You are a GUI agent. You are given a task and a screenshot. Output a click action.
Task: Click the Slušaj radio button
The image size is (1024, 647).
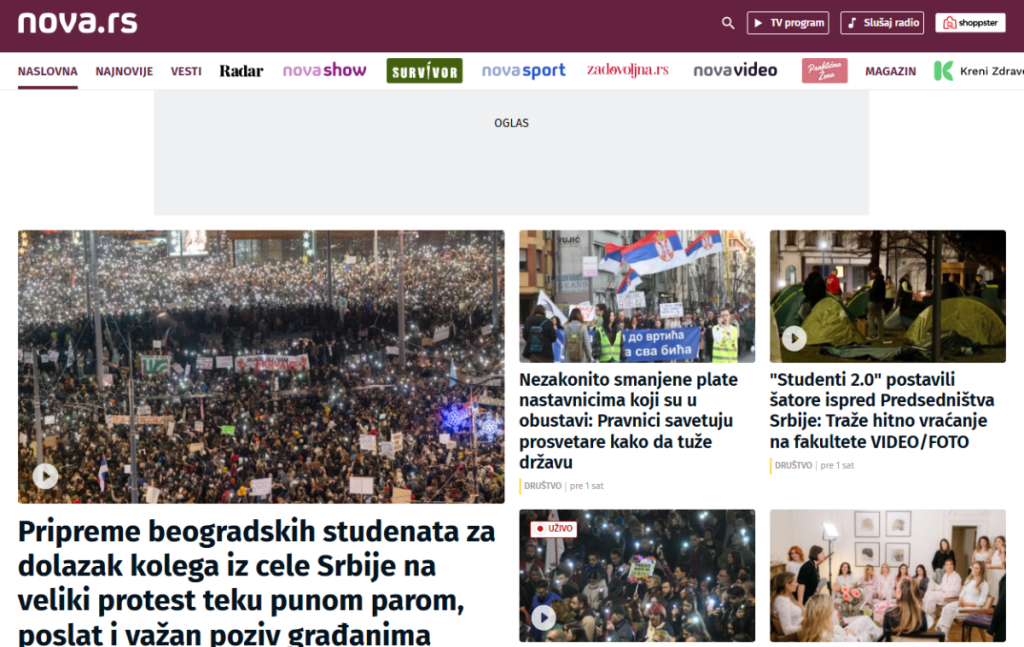[x=882, y=23]
